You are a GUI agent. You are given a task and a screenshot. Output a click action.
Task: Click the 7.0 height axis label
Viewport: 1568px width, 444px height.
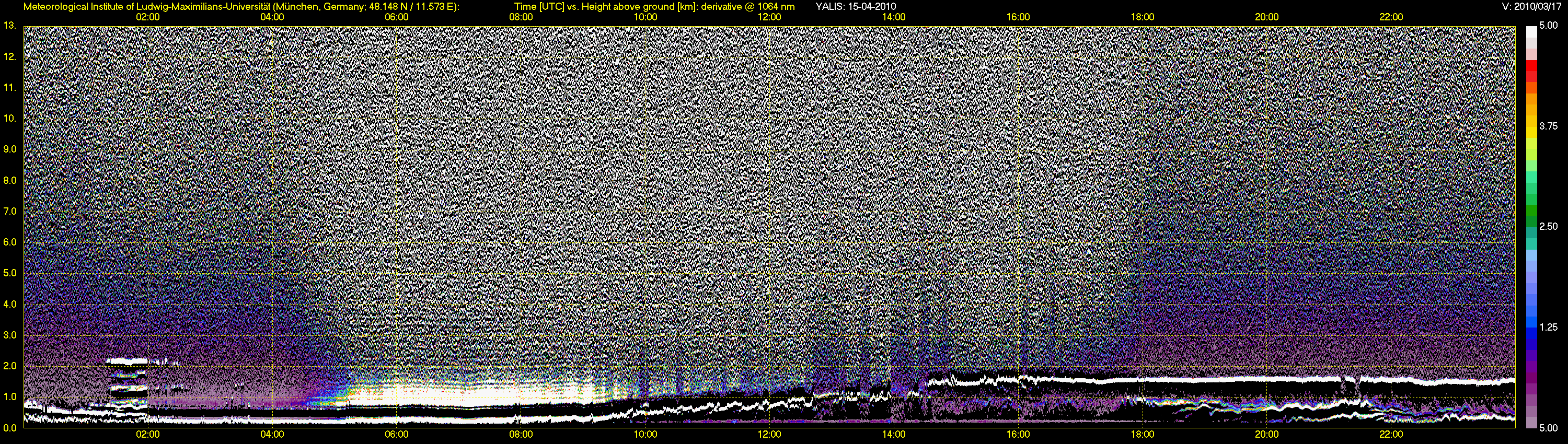coord(10,211)
